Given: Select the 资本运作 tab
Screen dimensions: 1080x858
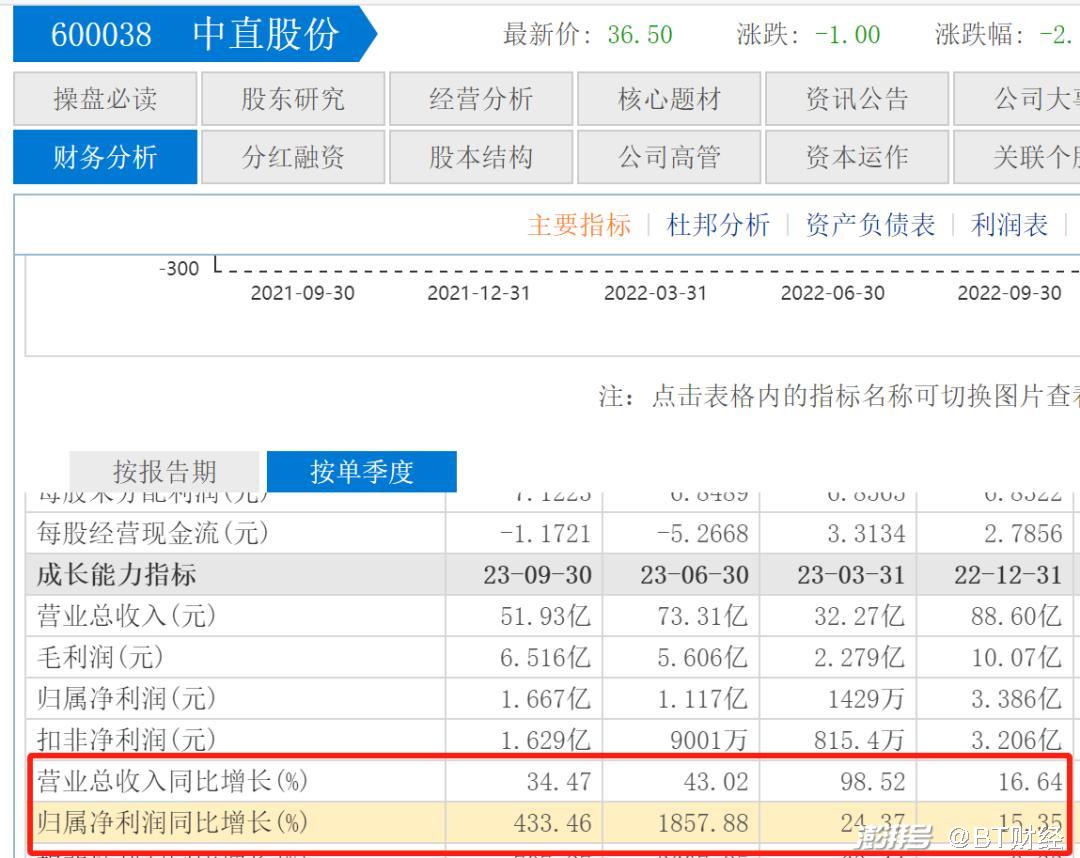Looking at the screenshot, I should coord(857,158).
